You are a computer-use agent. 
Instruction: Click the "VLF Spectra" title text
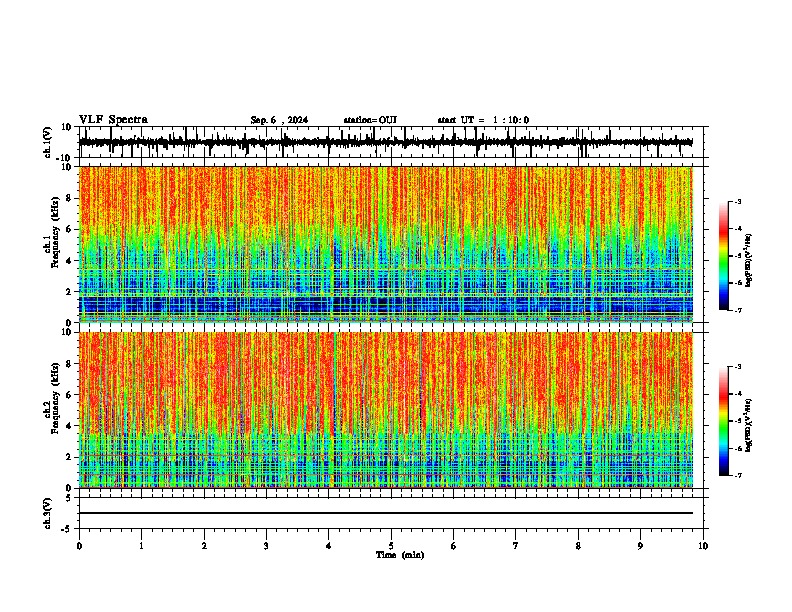[113, 120]
